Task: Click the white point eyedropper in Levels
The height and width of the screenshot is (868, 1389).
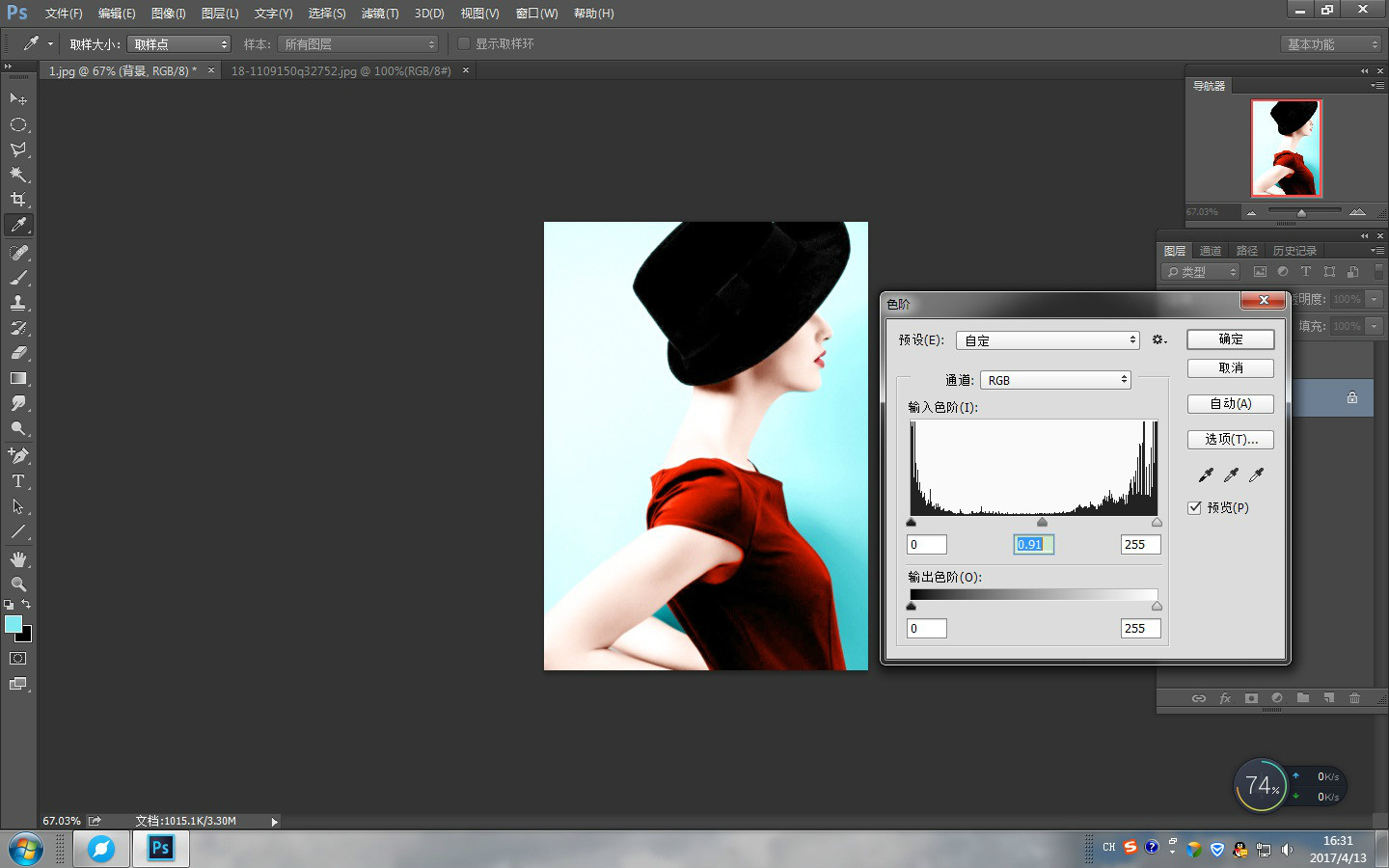Action: pyautogui.click(x=1256, y=475)
